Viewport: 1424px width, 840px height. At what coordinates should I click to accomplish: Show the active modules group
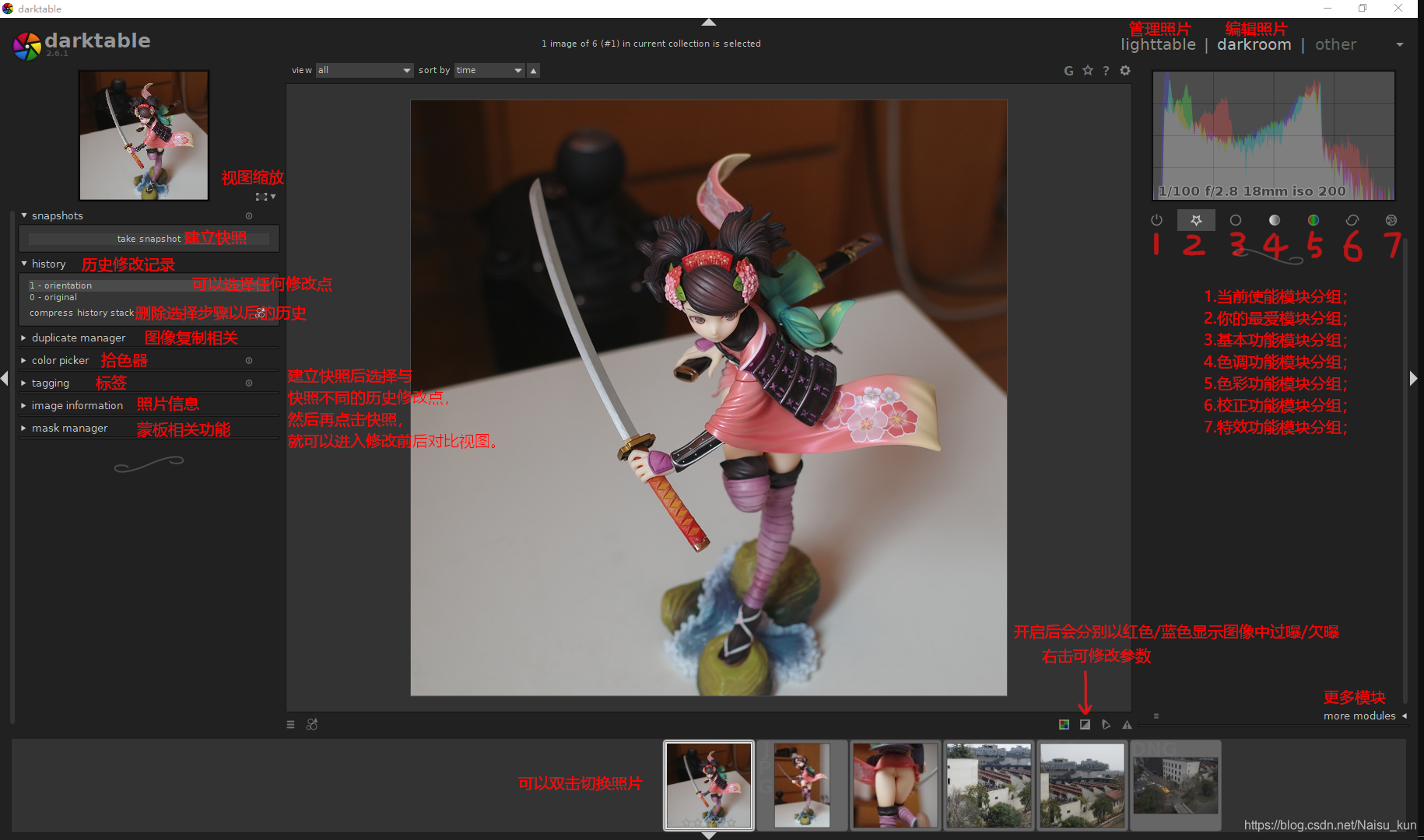tap(1156, 220)
